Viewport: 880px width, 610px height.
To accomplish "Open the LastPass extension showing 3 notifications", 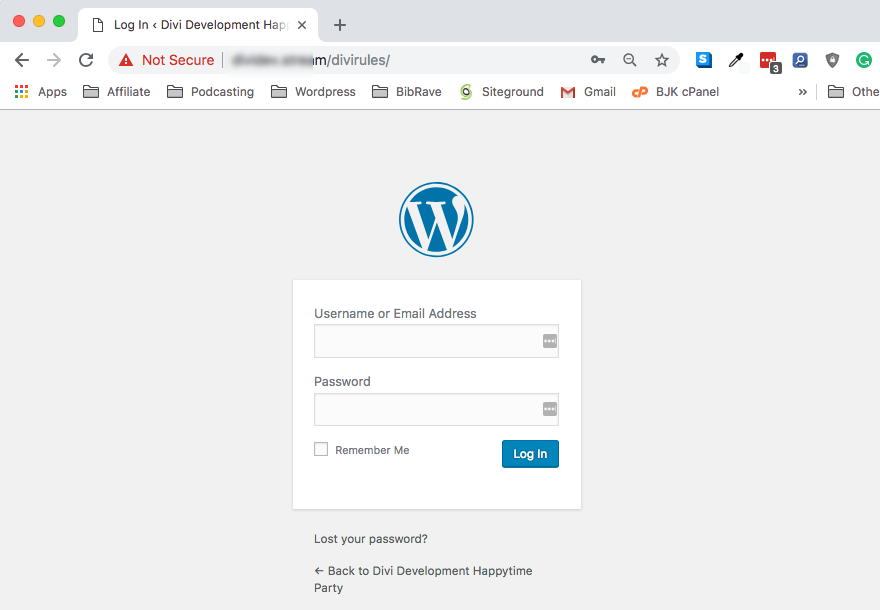I will coord(768,60).
